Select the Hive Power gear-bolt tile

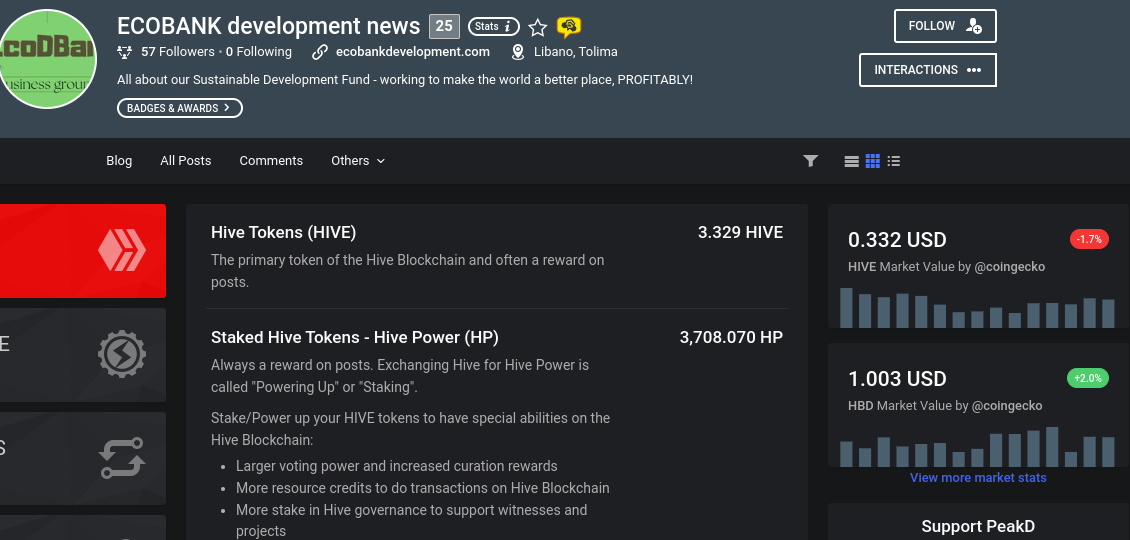(x=83, y=355)
